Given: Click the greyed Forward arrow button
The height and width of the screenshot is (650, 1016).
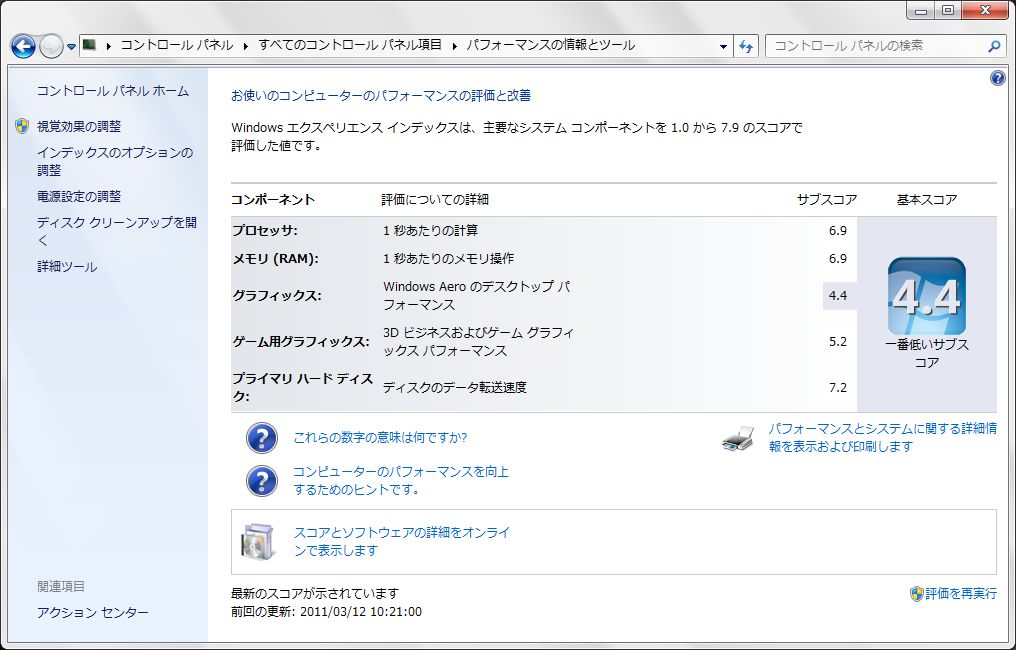Looking at the screenshot, I should pos(51,46).
